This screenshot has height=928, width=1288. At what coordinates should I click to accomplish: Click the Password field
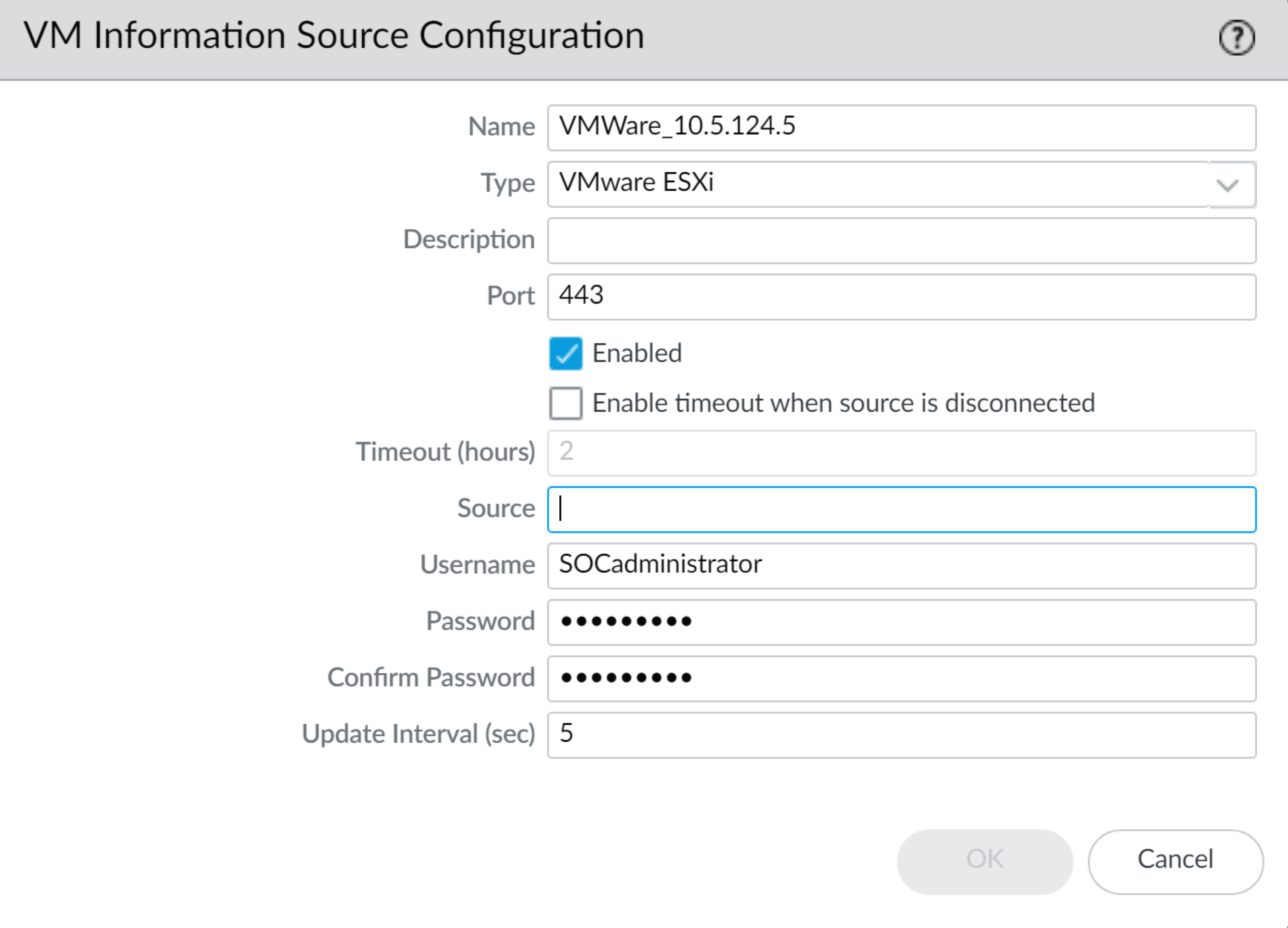901,621
